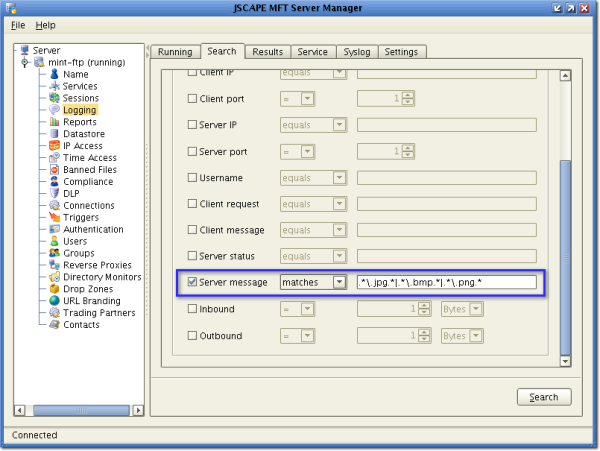Screen dimensions: 600x451
Task: Enable the Server IP checkbox
Action: [x=192, y=125]
